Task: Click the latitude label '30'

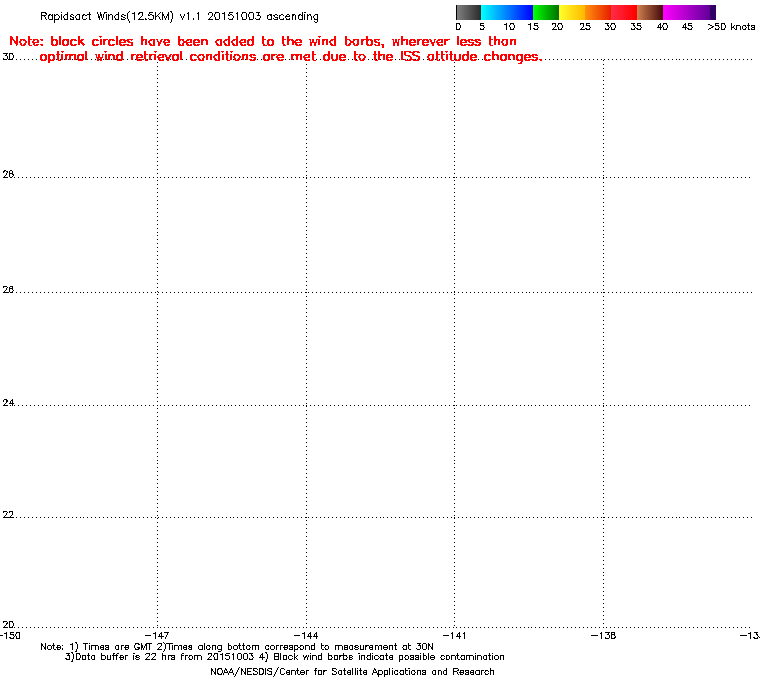Action: pos(8,57)
